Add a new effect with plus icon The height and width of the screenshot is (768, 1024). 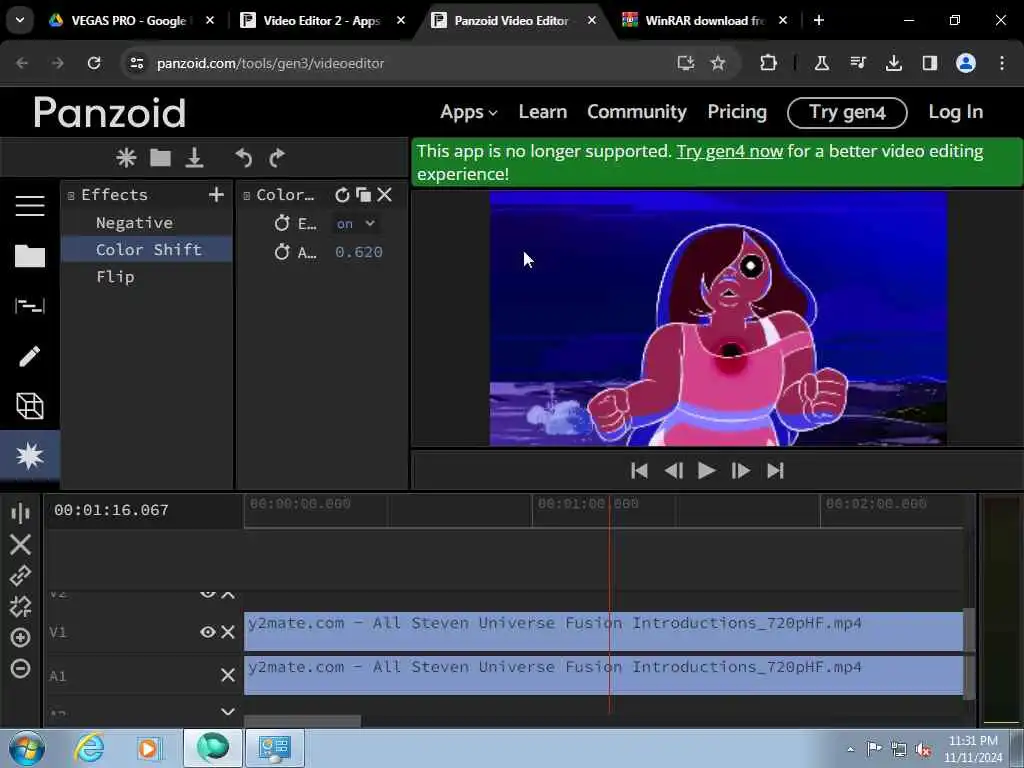coord(216,195)
